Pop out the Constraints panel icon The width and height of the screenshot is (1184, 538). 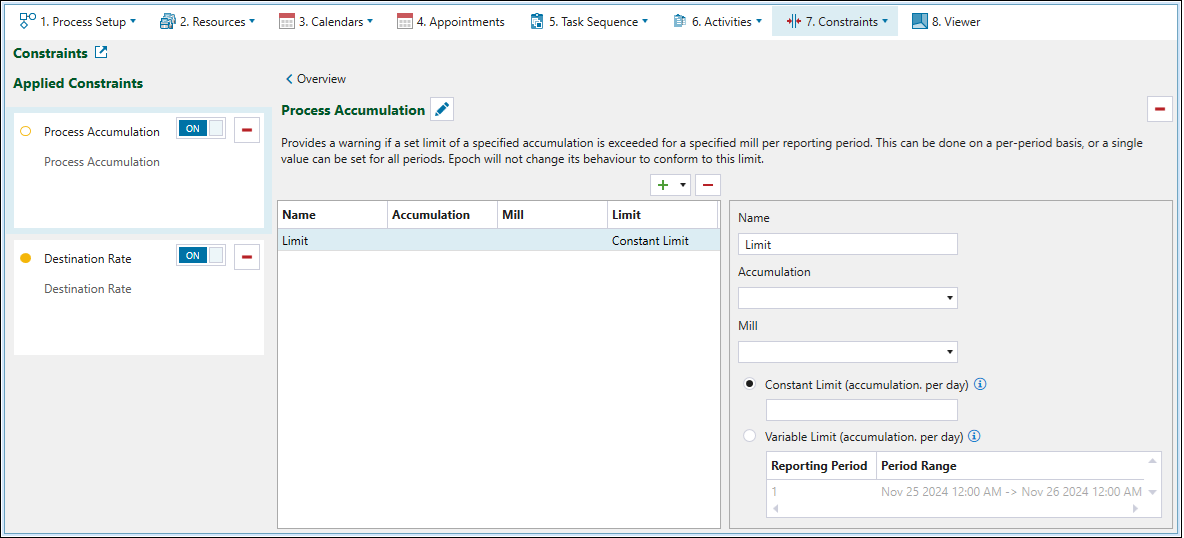tap(101, 53)
